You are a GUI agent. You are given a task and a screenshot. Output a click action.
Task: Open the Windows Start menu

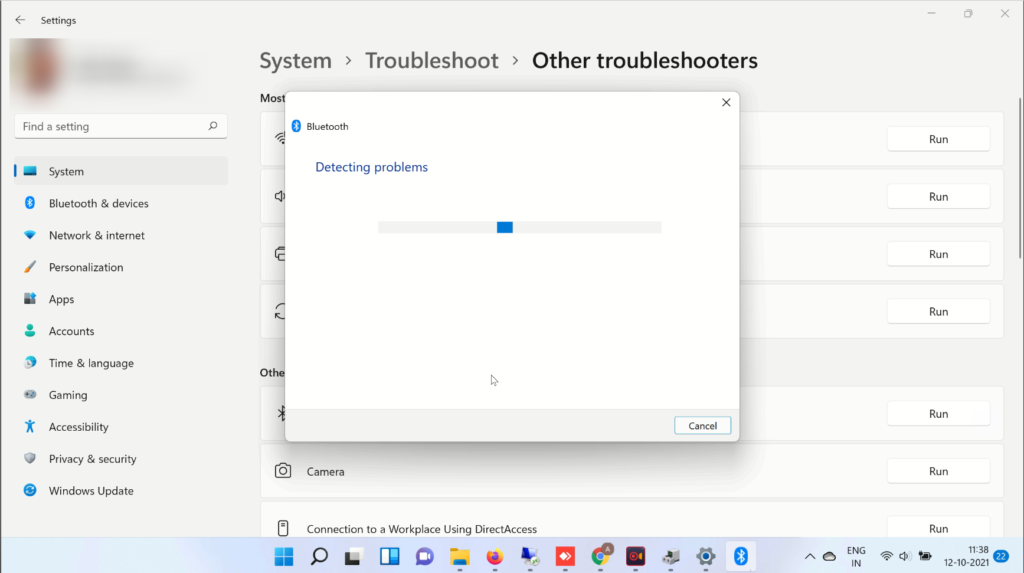click(284, 557)
